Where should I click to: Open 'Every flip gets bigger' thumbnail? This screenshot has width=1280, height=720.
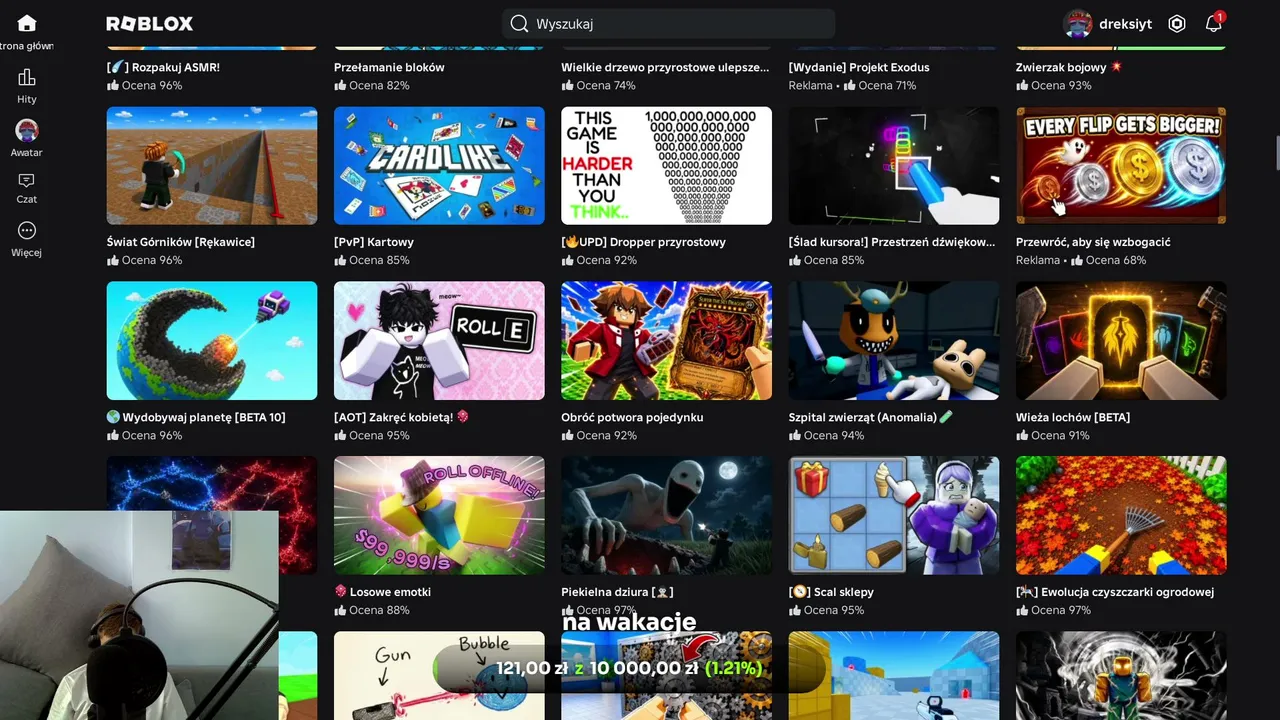pyautogui.click(x=1121, y=166)
